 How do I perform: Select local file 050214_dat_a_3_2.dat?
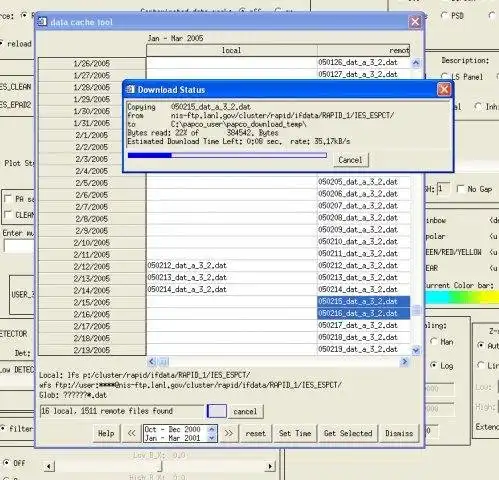tap(232, 289)
